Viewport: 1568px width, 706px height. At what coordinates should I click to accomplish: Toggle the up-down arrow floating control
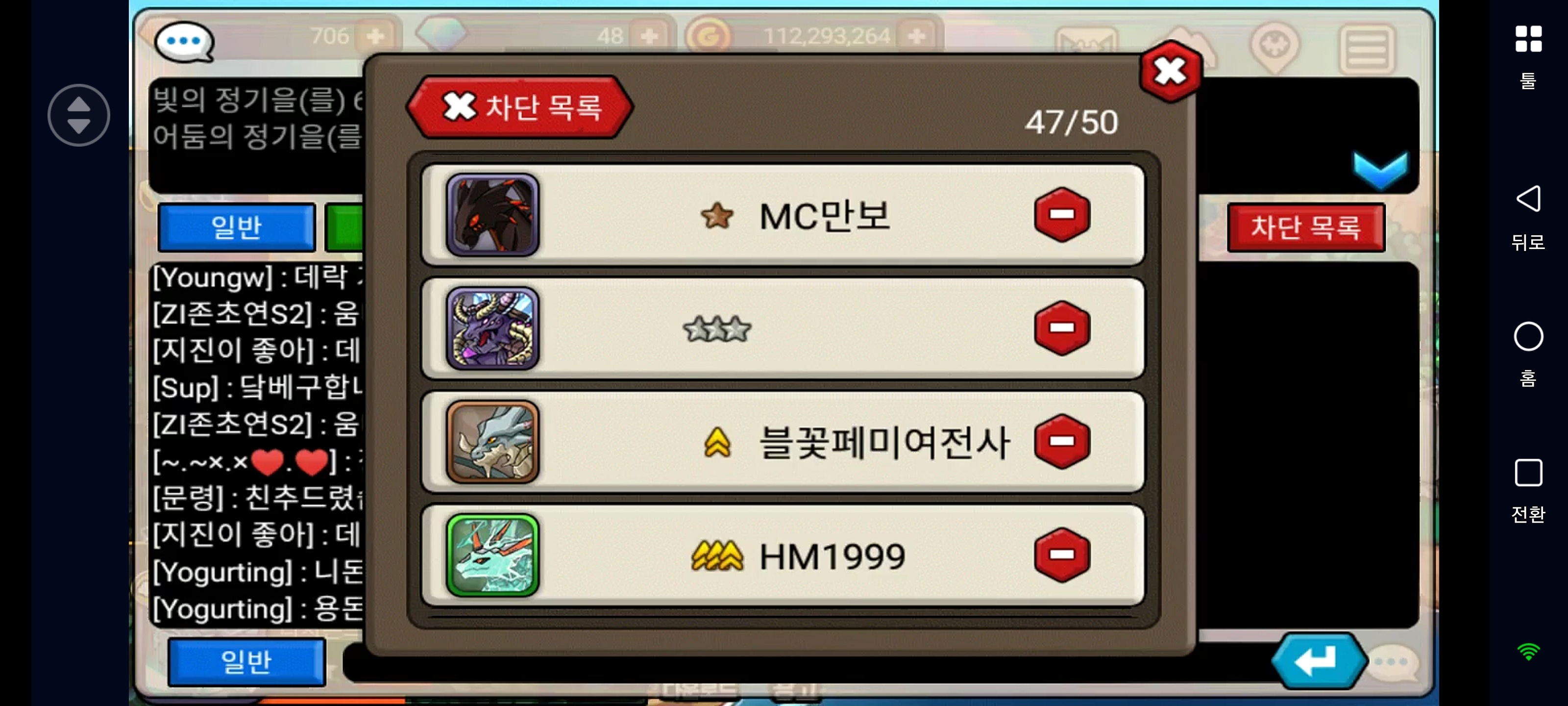pyautogui.click(x=78, y=115)
